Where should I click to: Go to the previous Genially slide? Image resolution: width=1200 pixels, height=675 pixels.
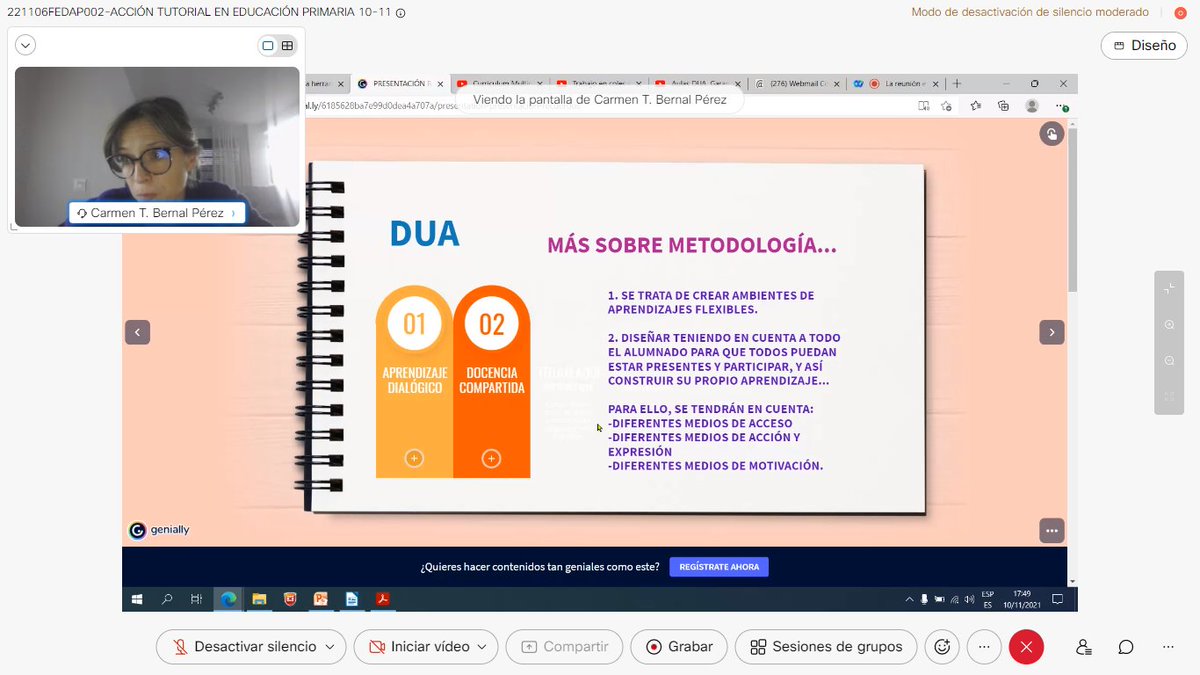pyautogui.click(x=137, y=332)
